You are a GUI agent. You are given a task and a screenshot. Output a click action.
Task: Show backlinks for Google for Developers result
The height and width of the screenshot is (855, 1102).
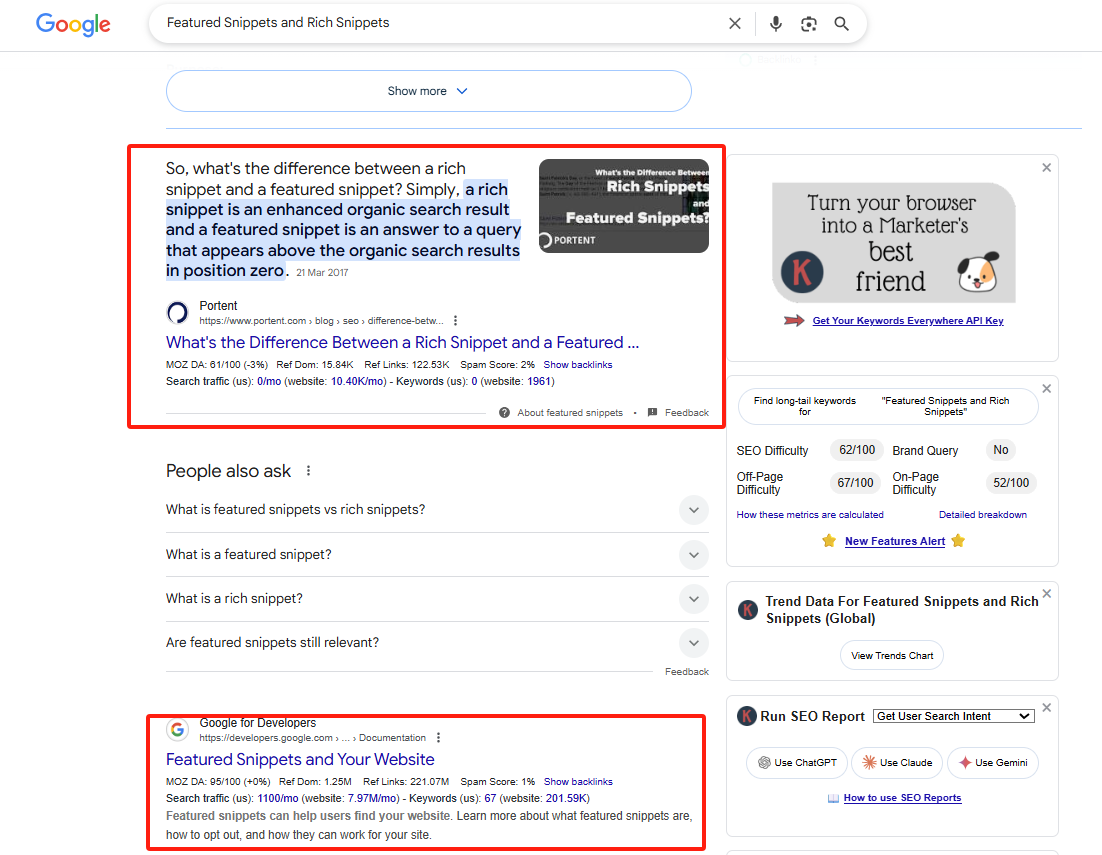click(578, 781)
